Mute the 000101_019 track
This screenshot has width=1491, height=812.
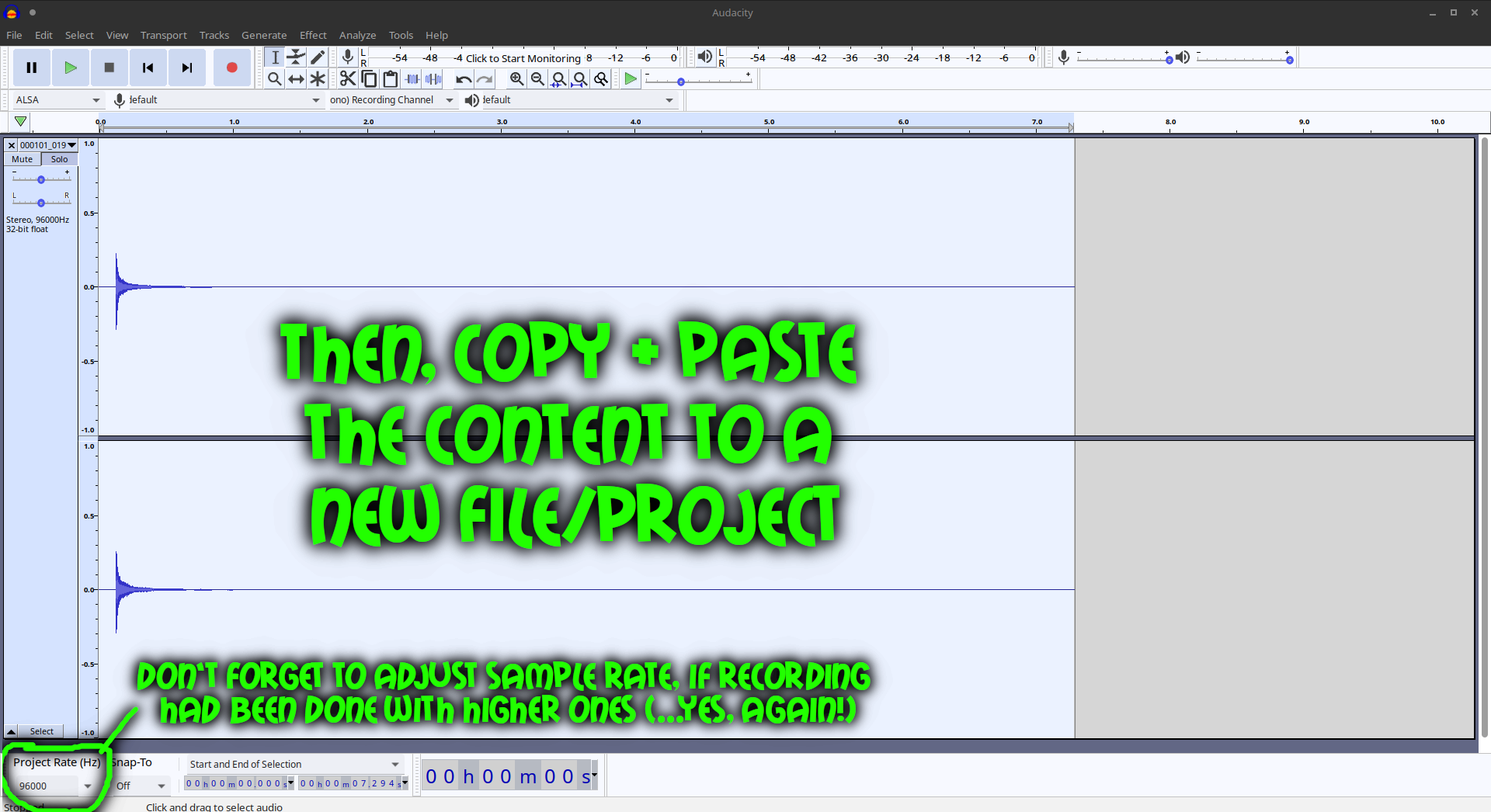pyautogui.click(x=21, y=159)
